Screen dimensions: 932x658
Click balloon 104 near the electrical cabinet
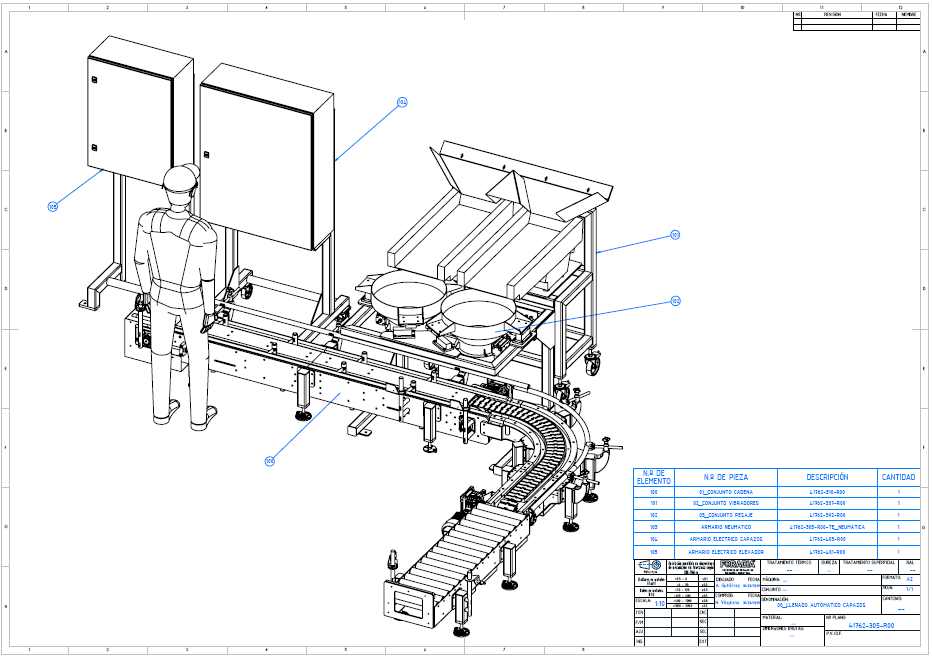(x=402, y=103)
